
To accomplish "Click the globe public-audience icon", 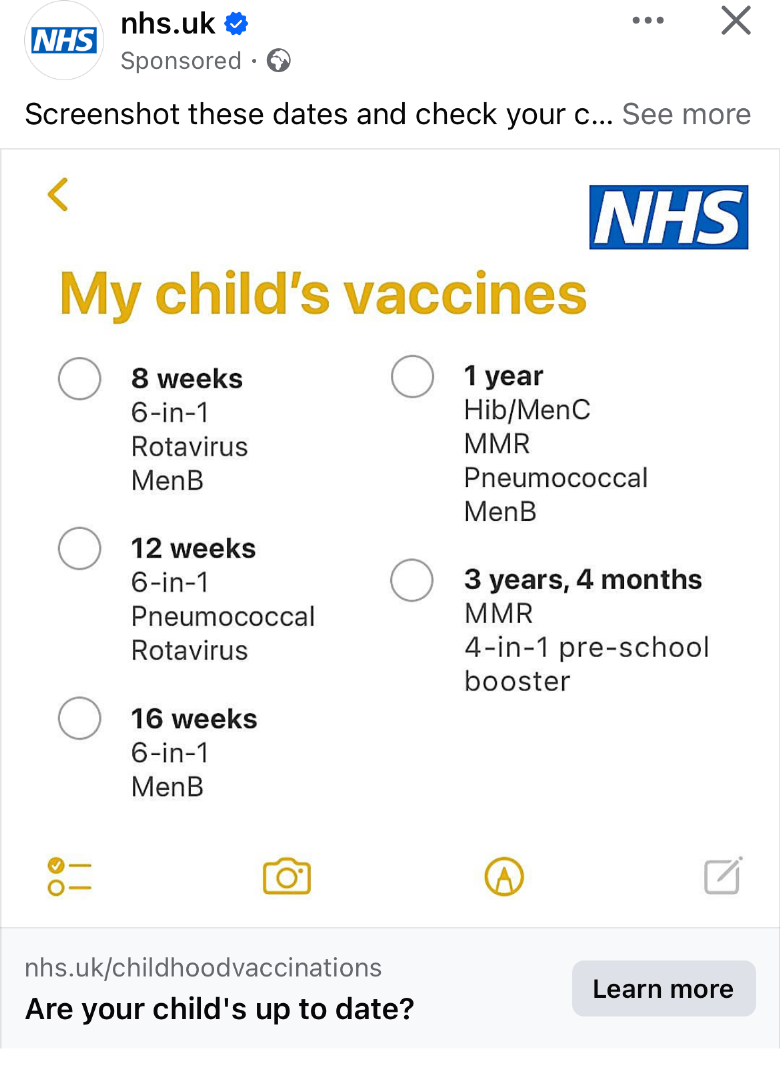I will point(279,61).
